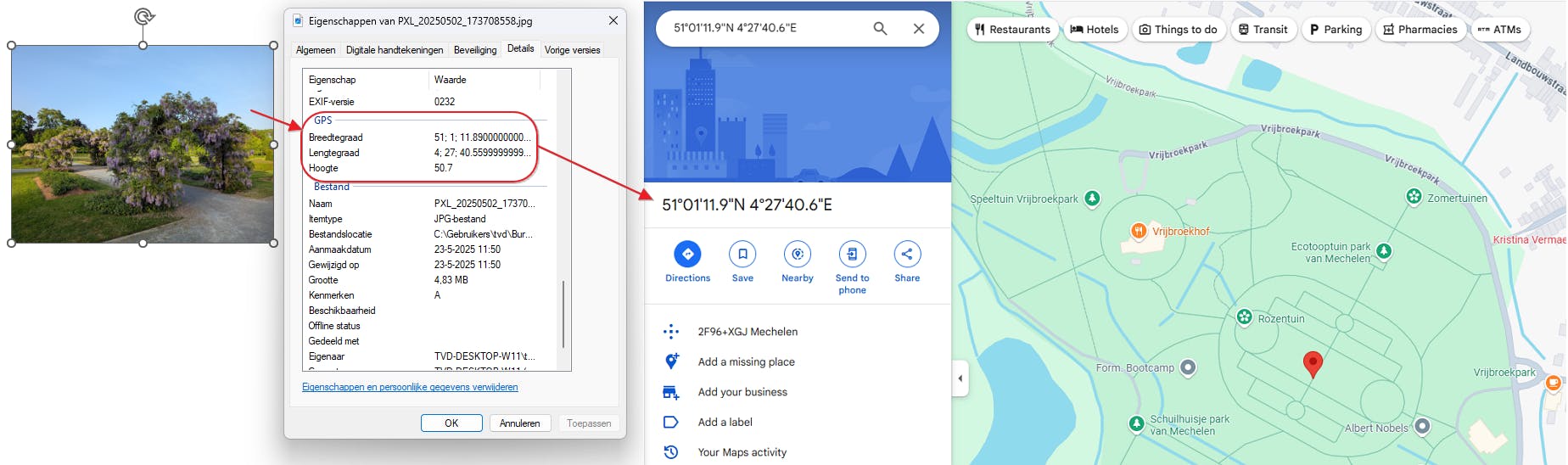Click the search magnifier icon in Maps
Viewport: 1568px width, 465px height.
(881, 28)
